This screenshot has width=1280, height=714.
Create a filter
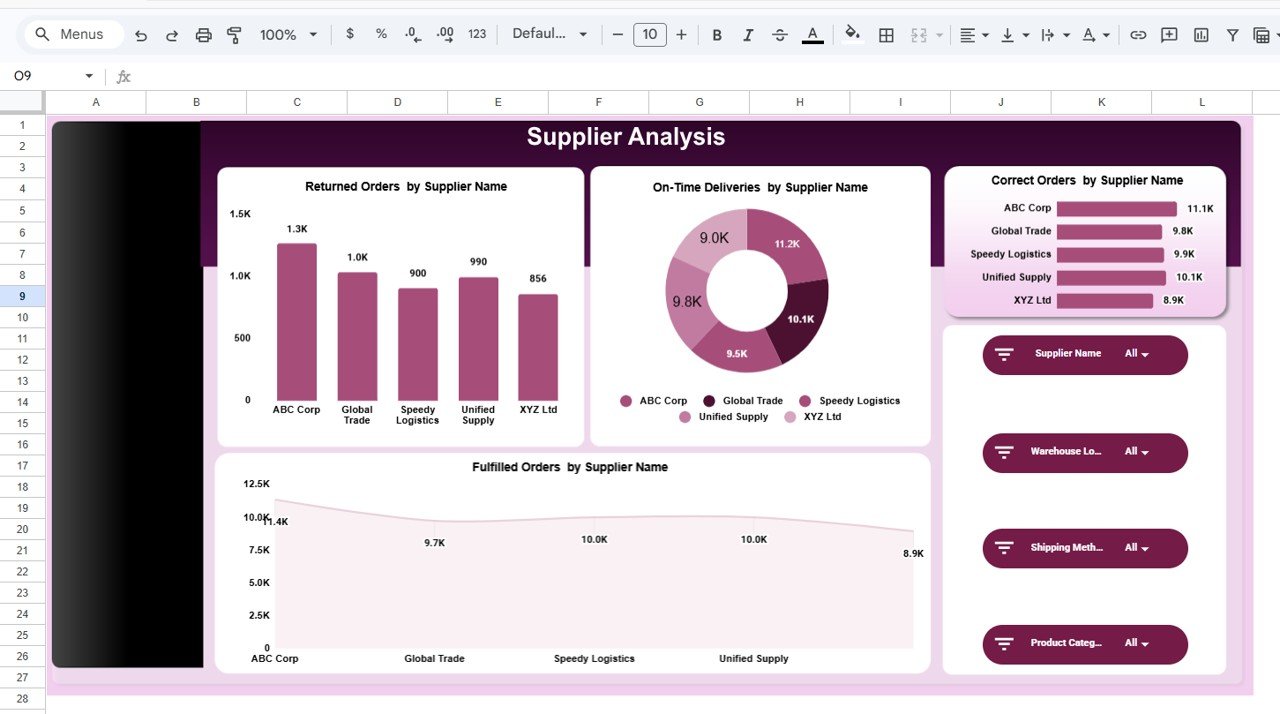point(1232,34)
